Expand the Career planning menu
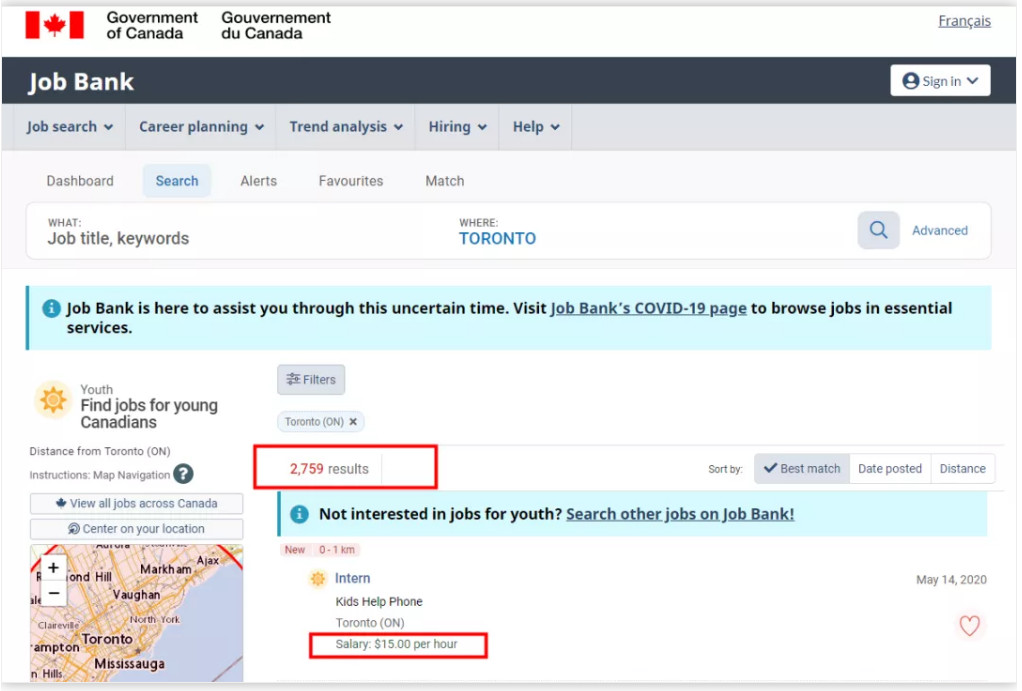This screenshot has height=691, width=1022. point(201,127)
